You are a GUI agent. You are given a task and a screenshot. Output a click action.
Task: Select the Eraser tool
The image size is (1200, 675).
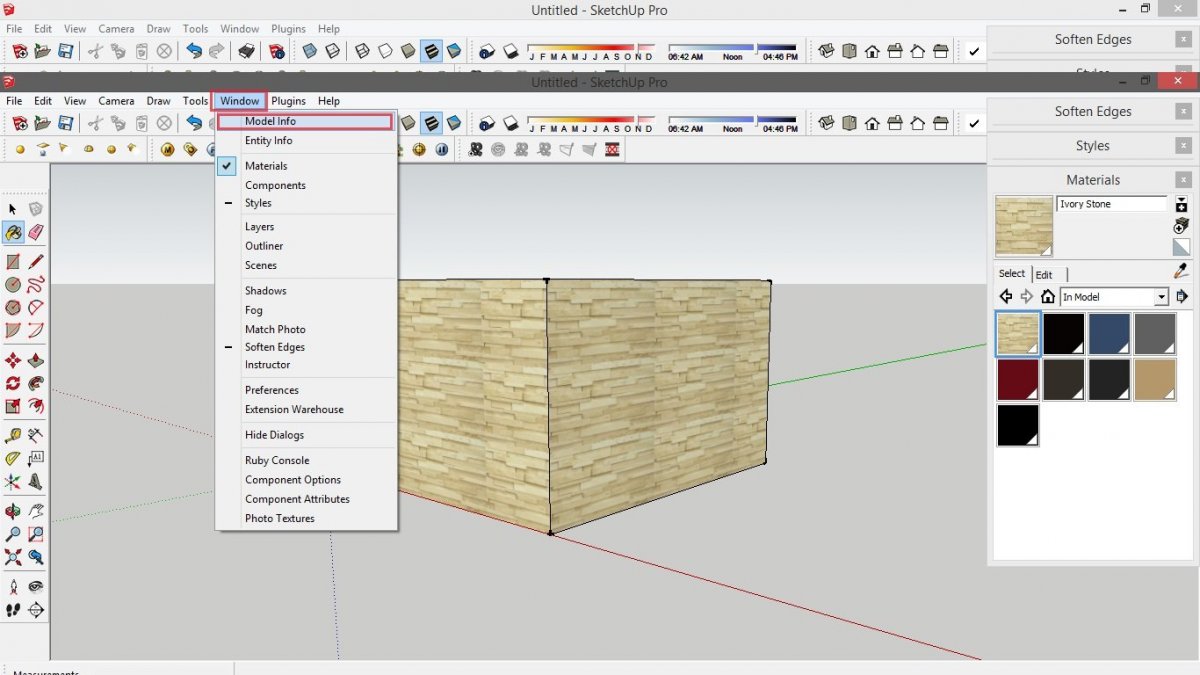[37, 231]
